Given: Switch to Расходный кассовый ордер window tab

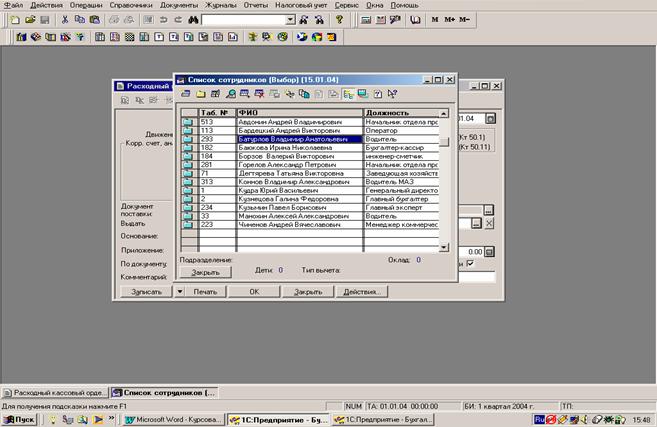Looking at the screenshot, I should coord(54,391).
